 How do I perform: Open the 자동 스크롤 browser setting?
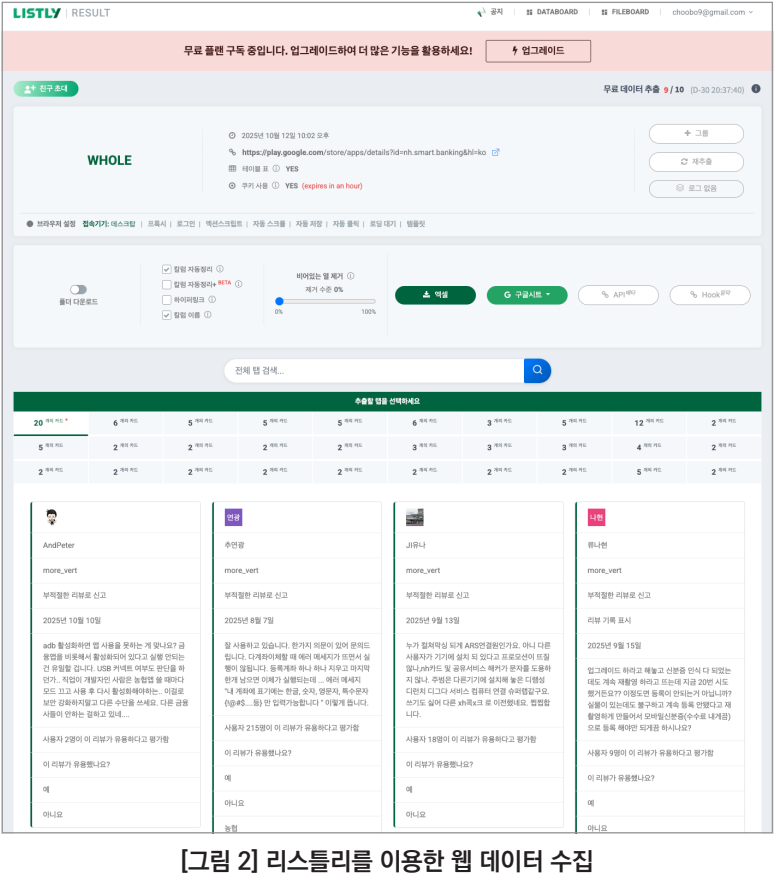269,224
